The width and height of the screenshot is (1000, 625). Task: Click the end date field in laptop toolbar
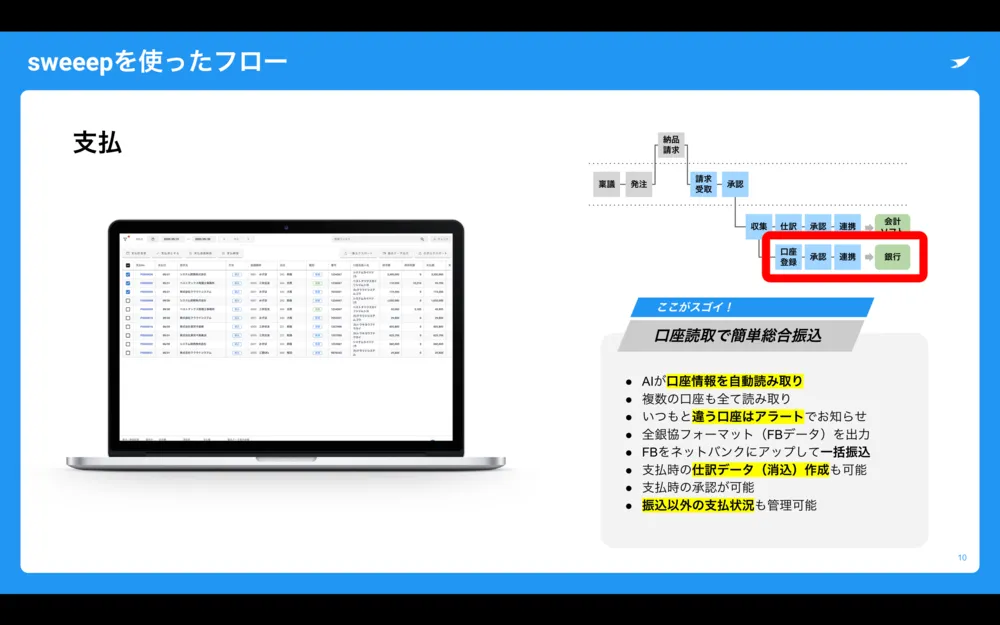(x=203, y=239)
